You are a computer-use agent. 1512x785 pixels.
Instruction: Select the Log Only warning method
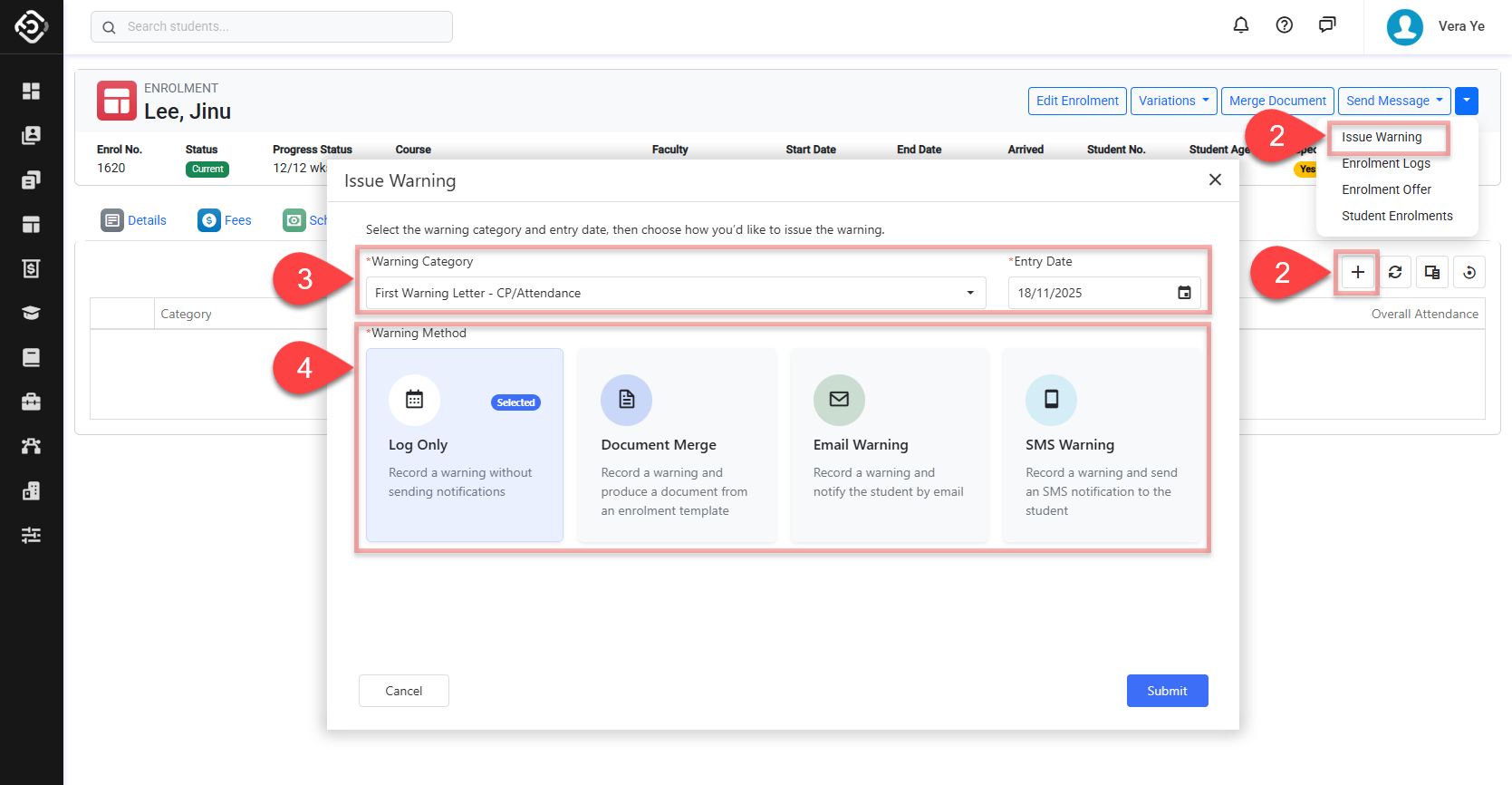point(464,445)
